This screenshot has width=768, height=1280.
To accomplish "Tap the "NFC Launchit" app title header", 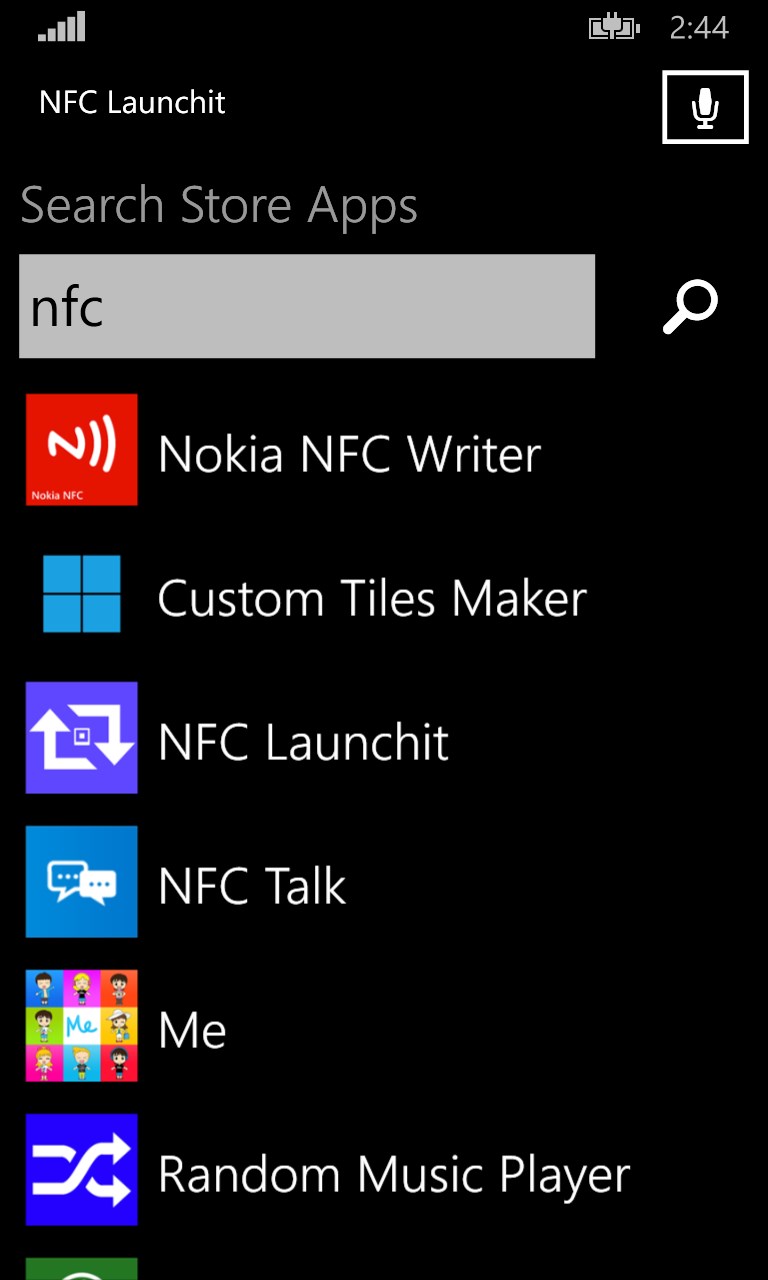I will (x=132, y=102).
